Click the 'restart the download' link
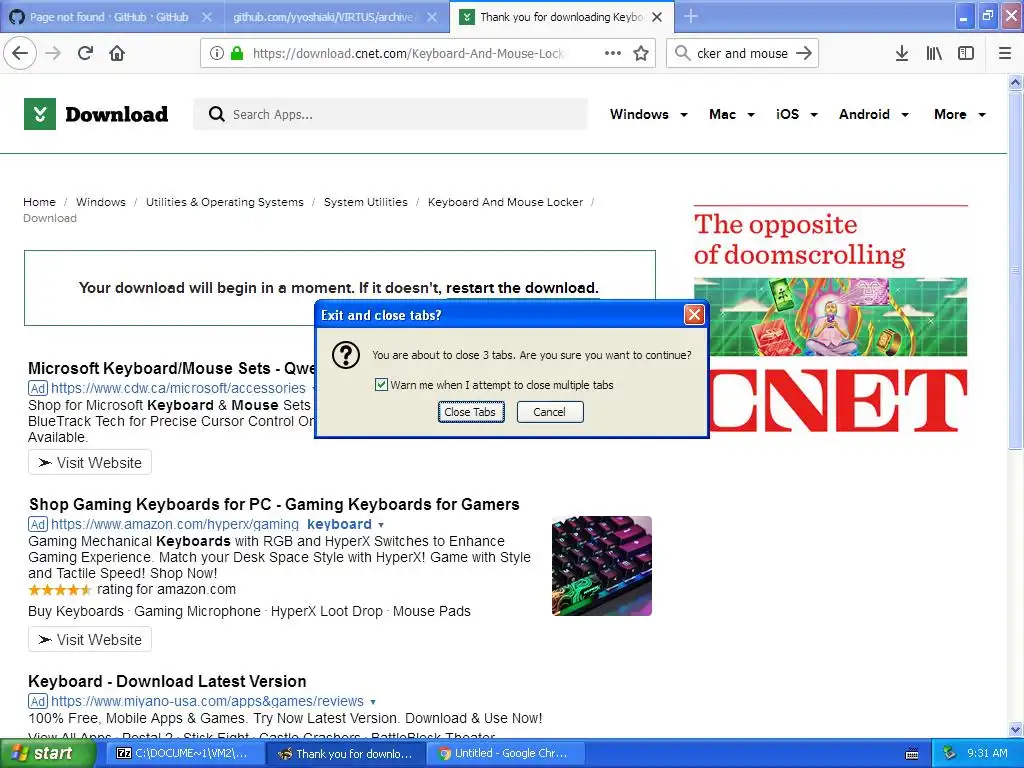The image size is (1024, 768). tap(522, 288)
